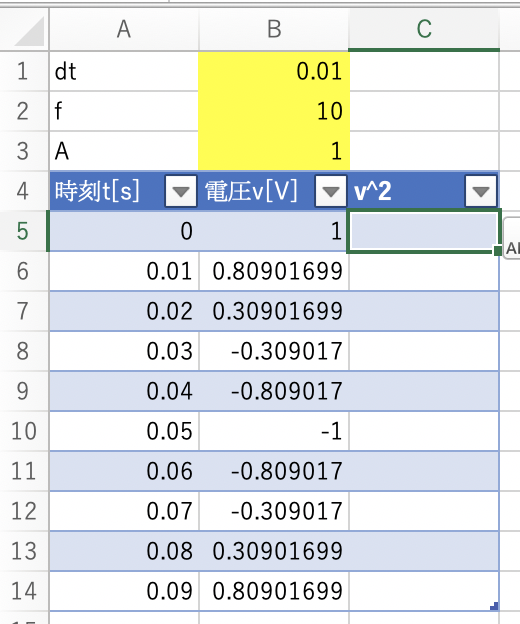The image size is (520, 624).
Task: Select empty v^2 cell C5
Action: 424,232
